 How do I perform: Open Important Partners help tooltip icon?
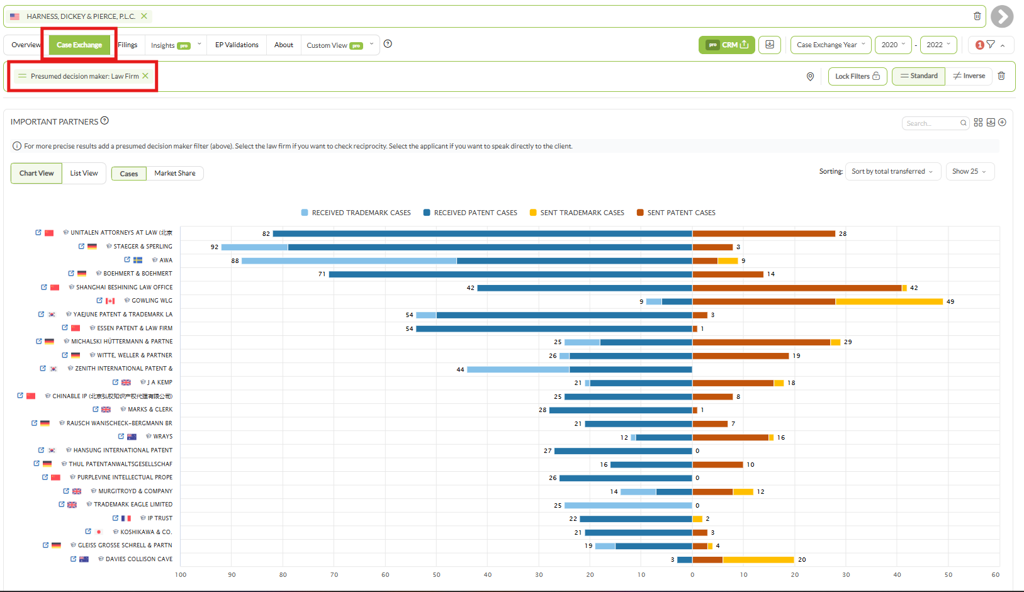104,121
